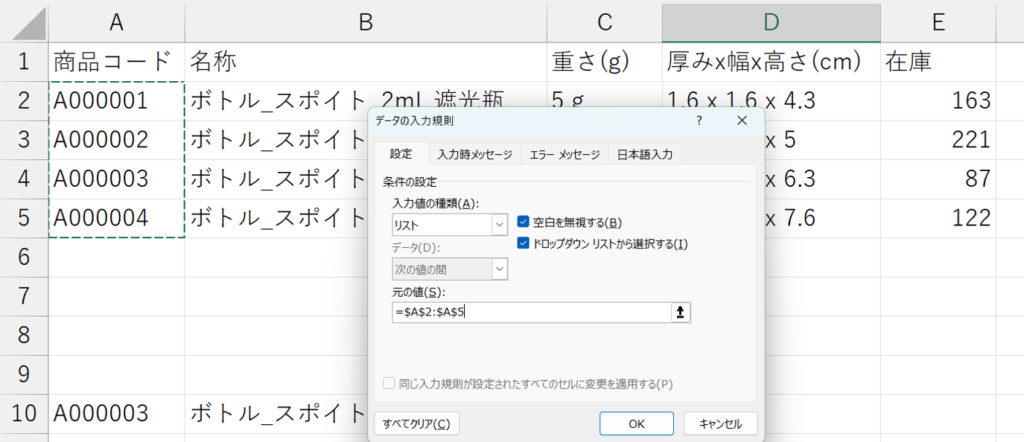Expand the データ dropdown showing 次の値の間
This screenshot has width=1024, height=442.
click(500, 268)
